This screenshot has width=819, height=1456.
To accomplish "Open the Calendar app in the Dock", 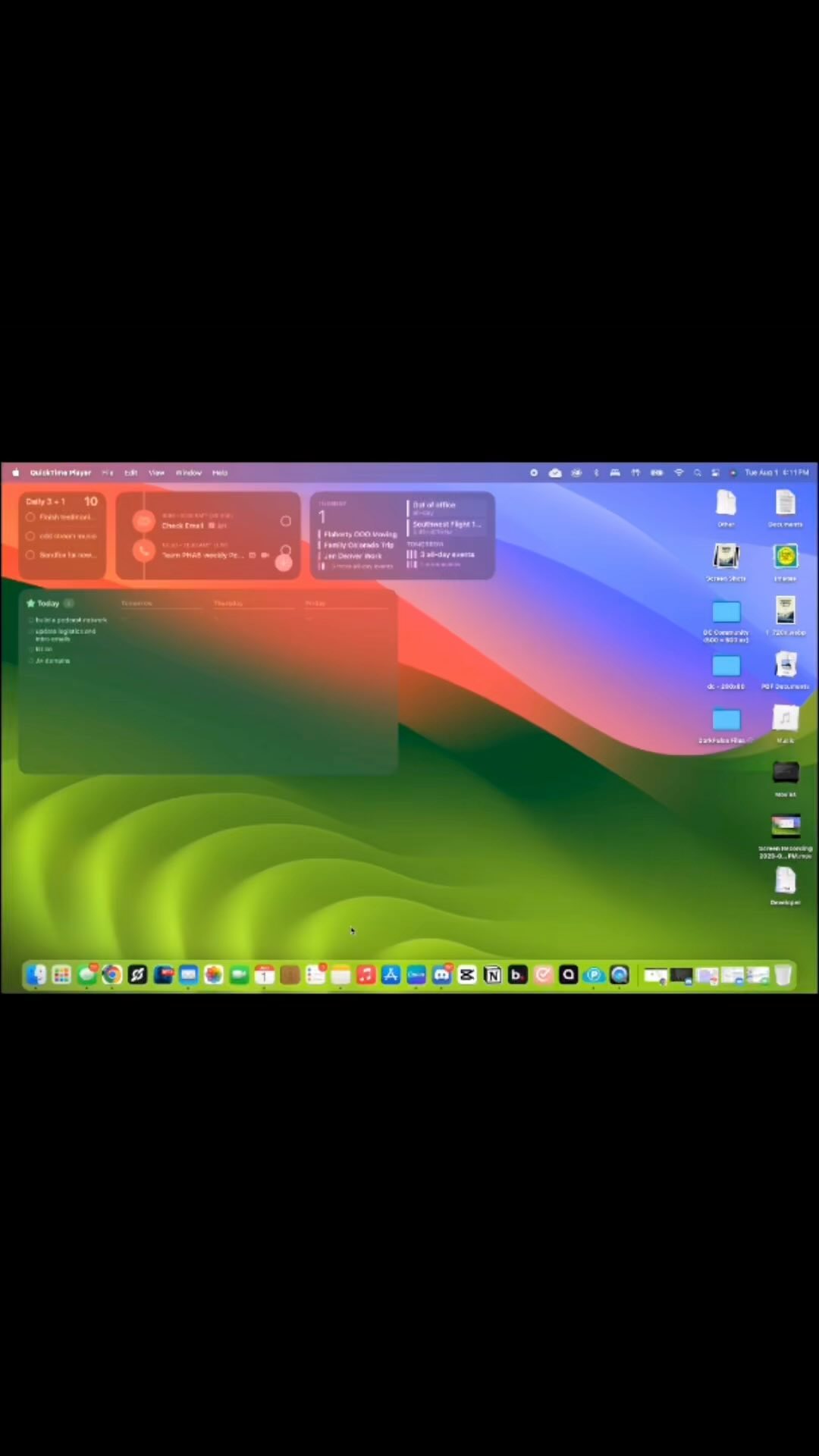I will [265, 974].
